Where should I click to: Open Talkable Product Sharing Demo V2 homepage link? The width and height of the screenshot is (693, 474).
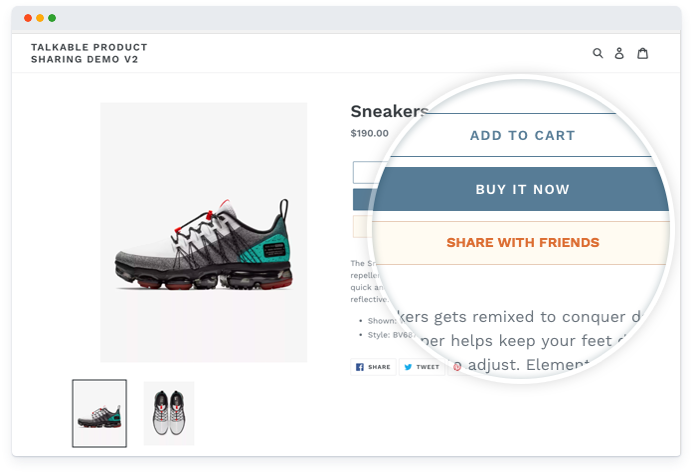pos(89,53)
